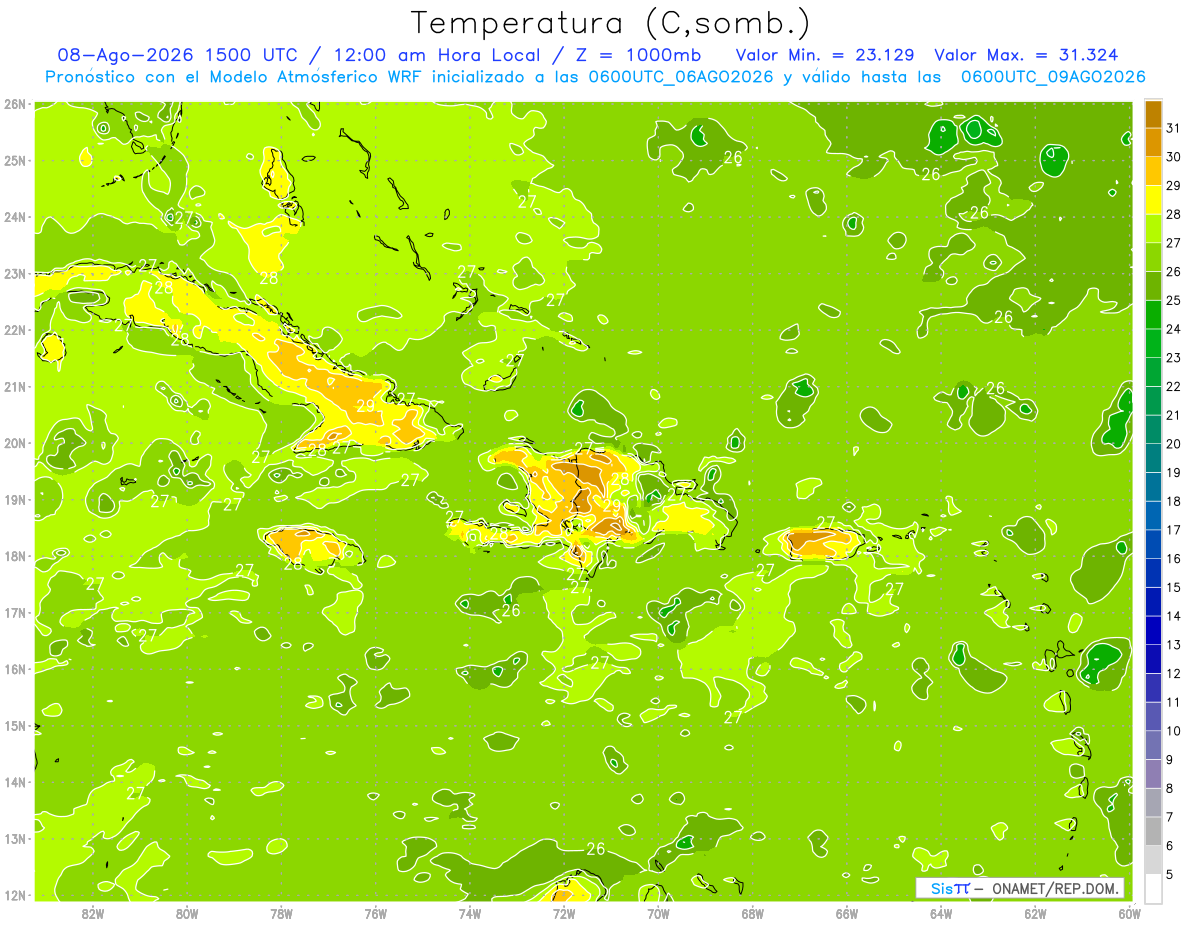Click the latitude axis label '22N'
The width and height of the screenshot is (1200, 927).
pyautogui.click(x=14, y=330)
